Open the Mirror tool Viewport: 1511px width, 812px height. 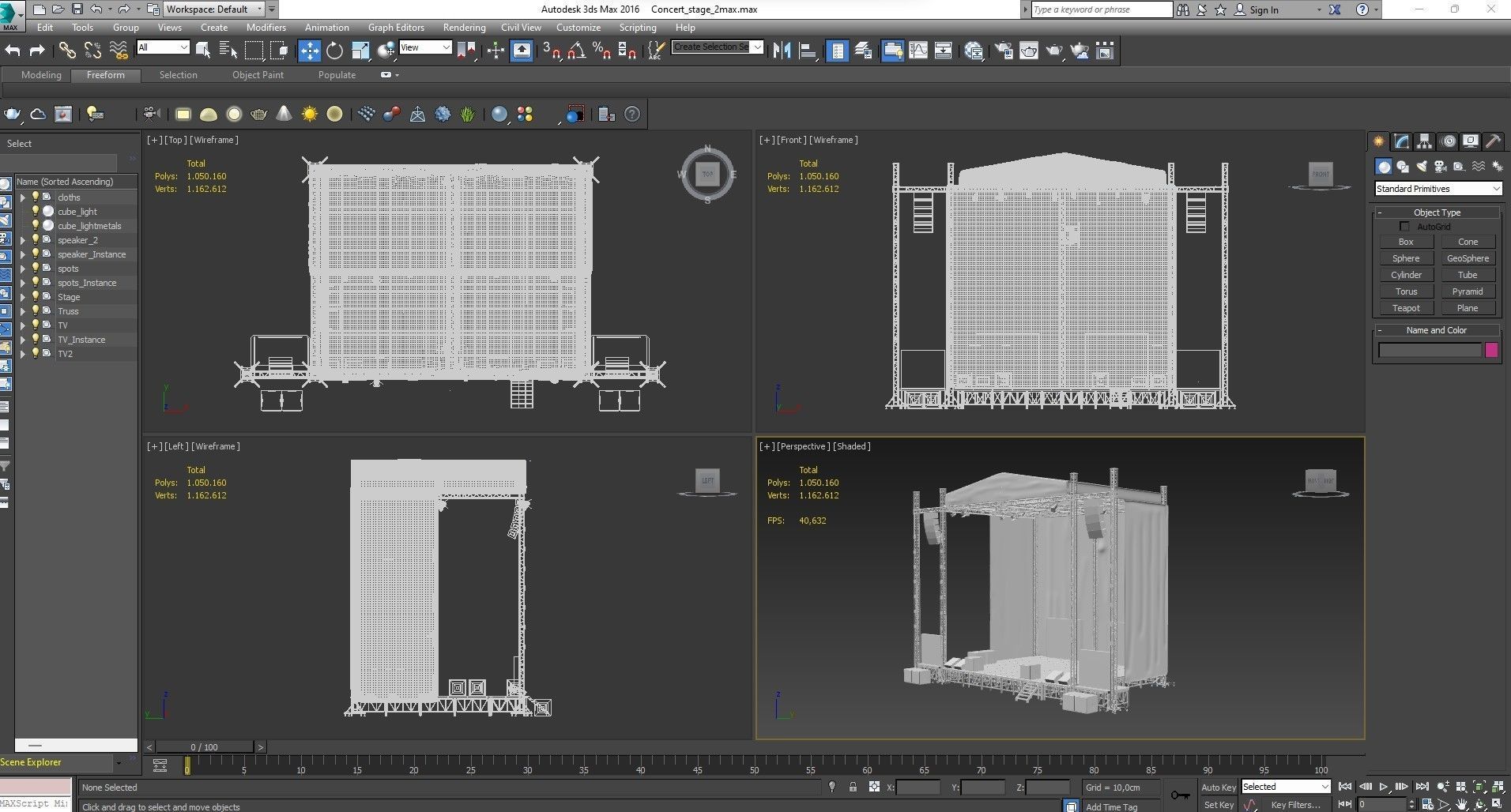pos(782,51)
